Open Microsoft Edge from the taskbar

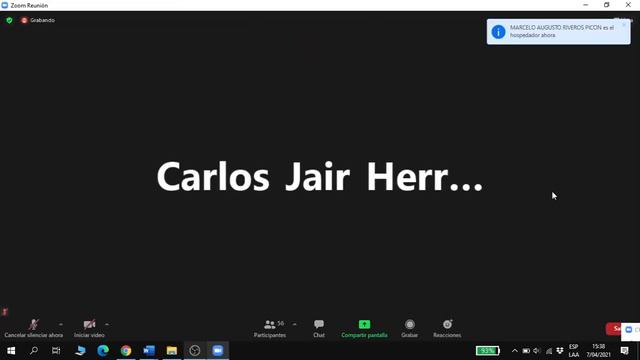pos(103,351)
